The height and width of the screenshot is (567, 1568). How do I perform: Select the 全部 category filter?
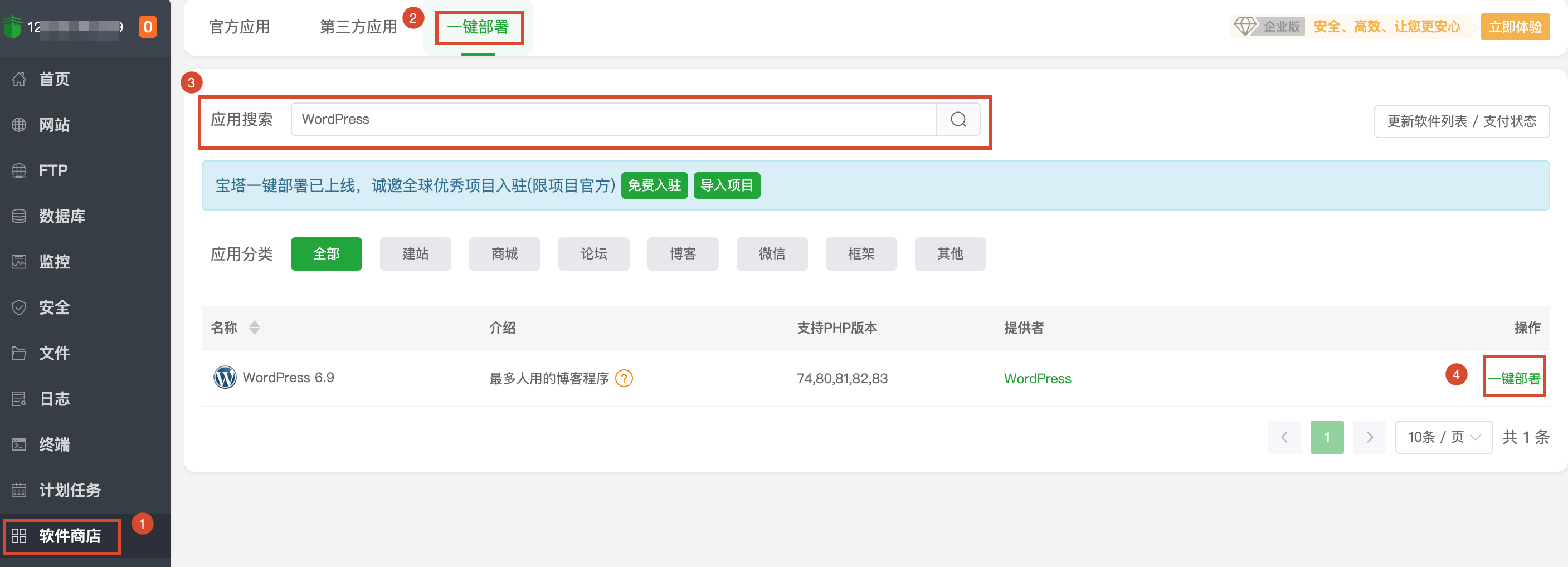tap(327, 253)
